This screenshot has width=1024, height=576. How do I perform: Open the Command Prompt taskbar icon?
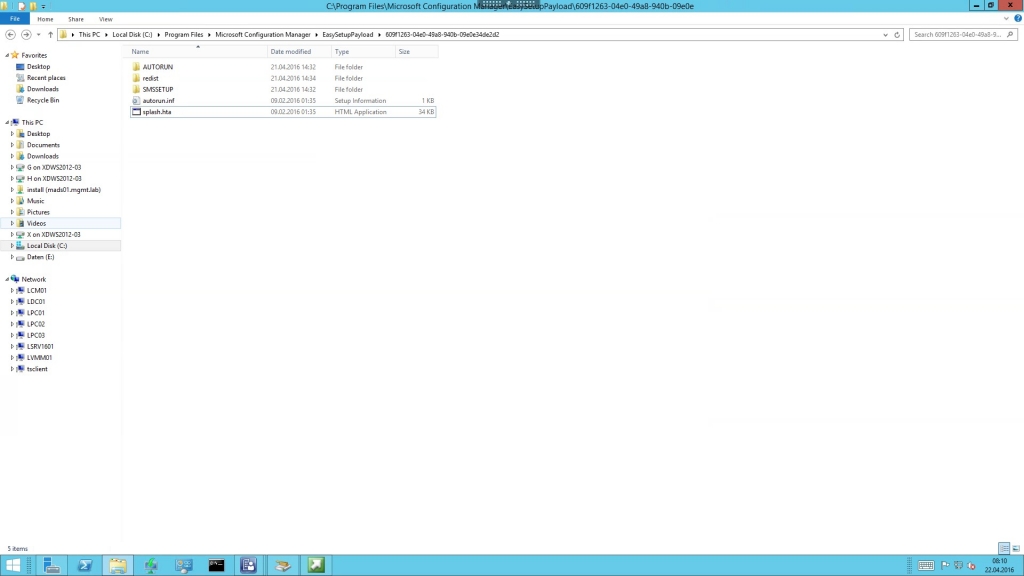(216, 566)
